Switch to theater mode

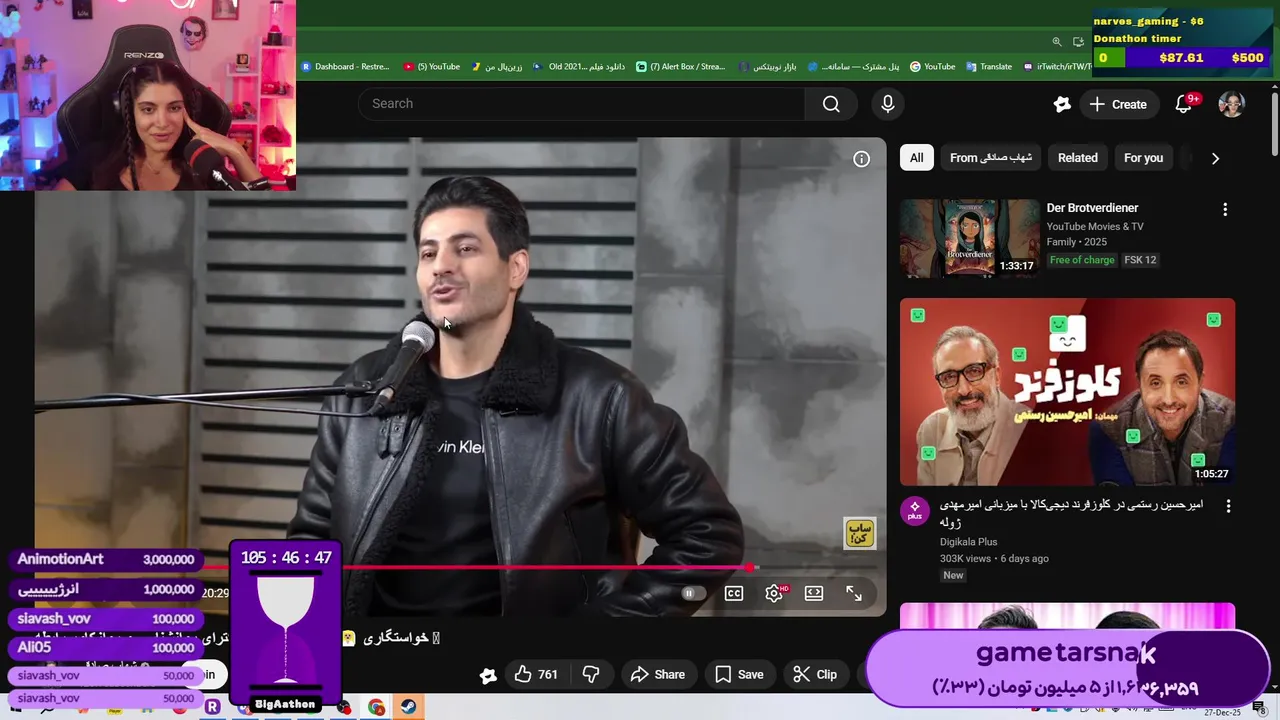[814, 593]
